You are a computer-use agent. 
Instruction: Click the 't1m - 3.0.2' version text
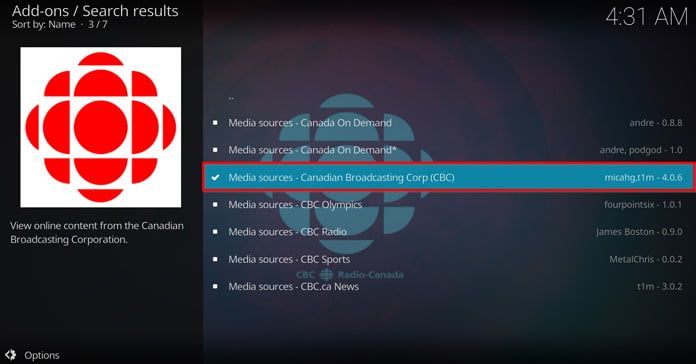click(660, 287)
